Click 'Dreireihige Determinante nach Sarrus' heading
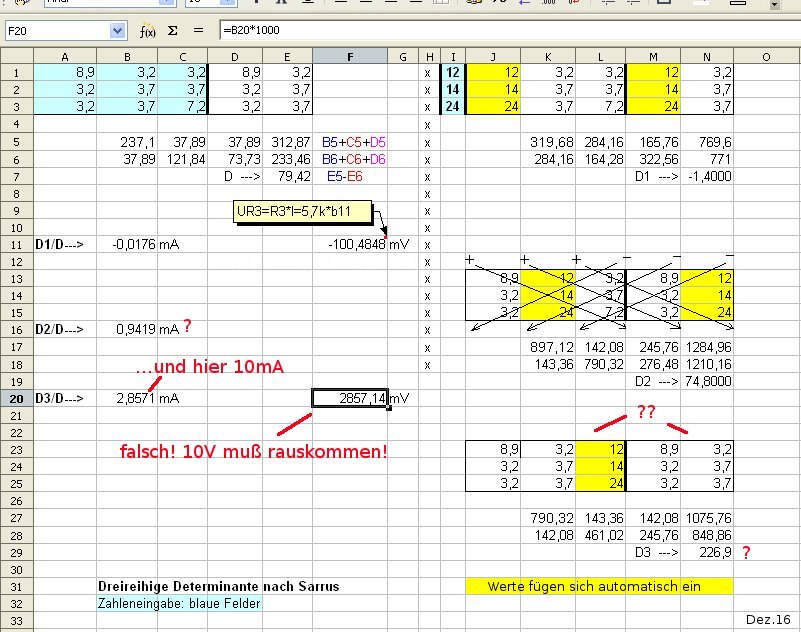The image size is (801, 632). [x=218, y=587]
